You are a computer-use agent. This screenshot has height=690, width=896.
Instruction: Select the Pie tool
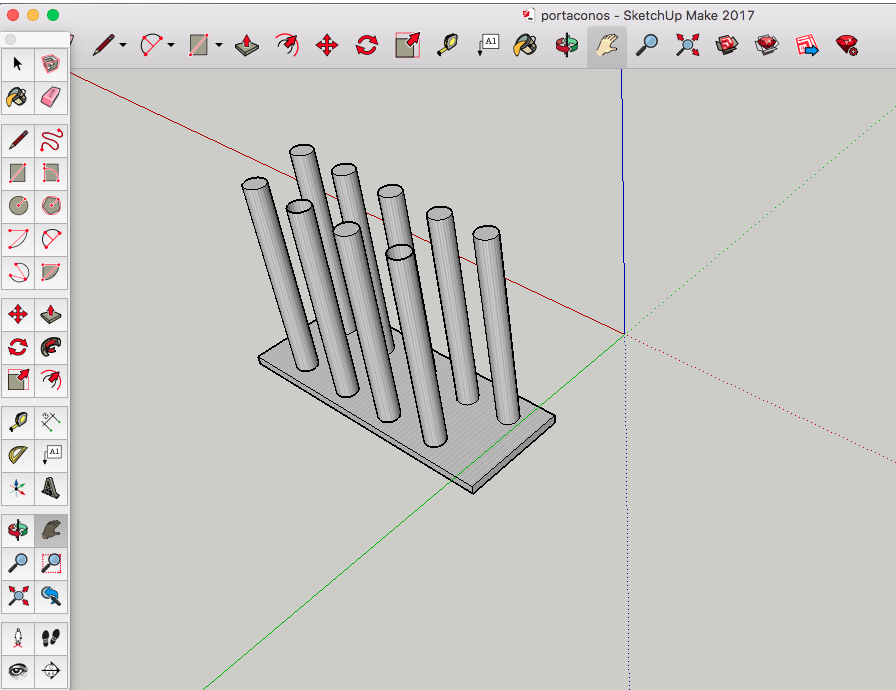point(51,272)
